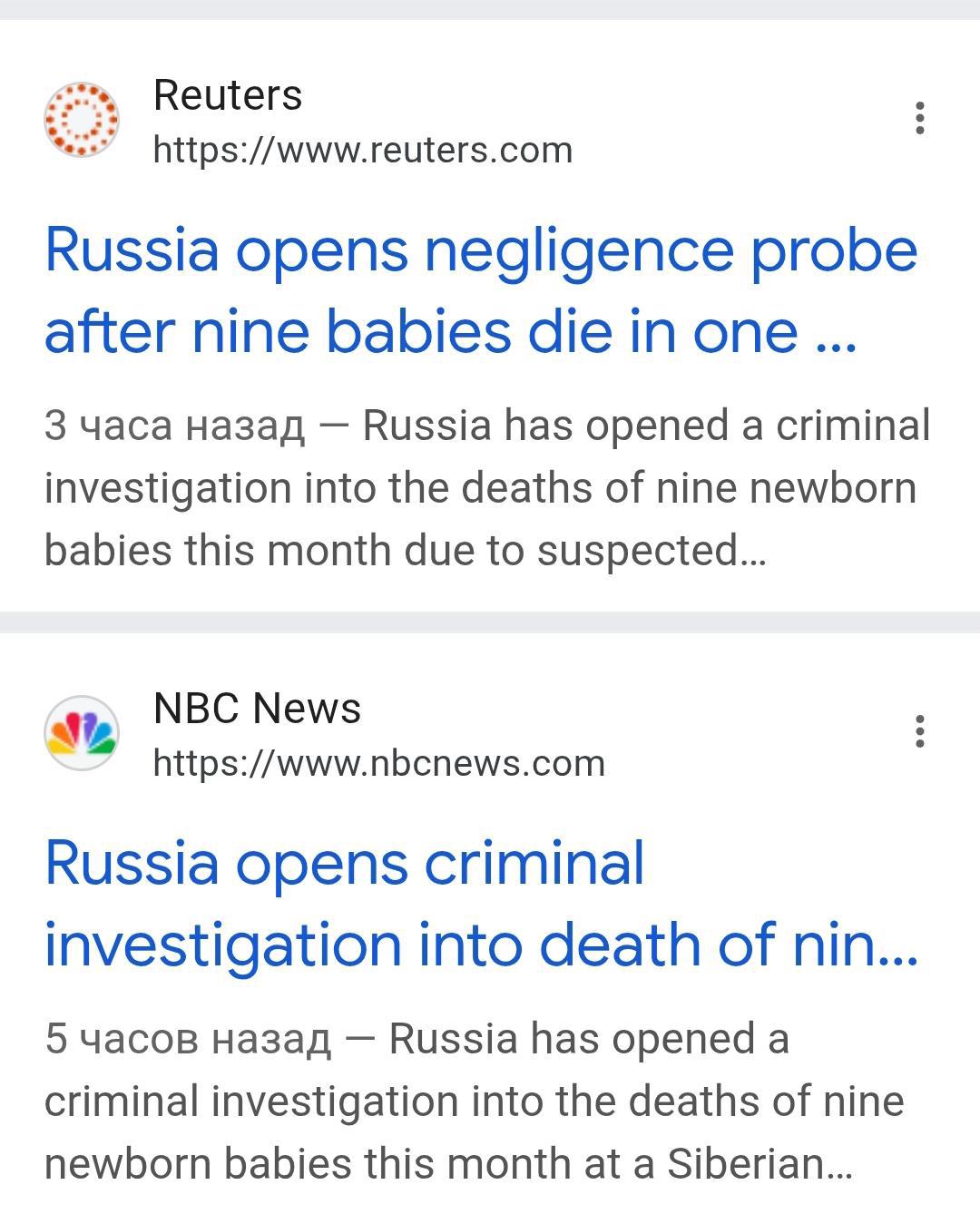980x1214 pixels.
Task: Tap the NBC News site name label
Action: (258, 709)
